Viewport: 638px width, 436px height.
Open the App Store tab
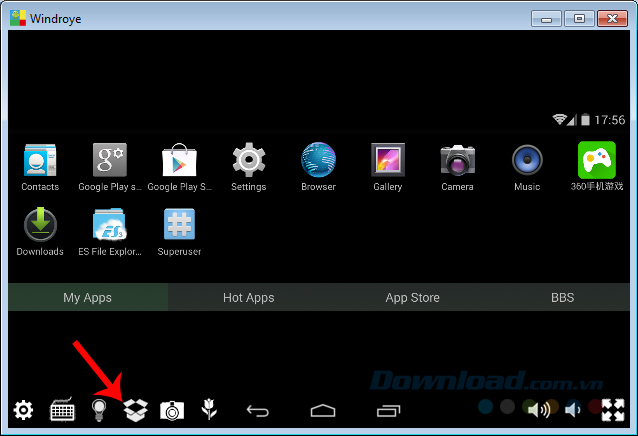pos(413,297)
